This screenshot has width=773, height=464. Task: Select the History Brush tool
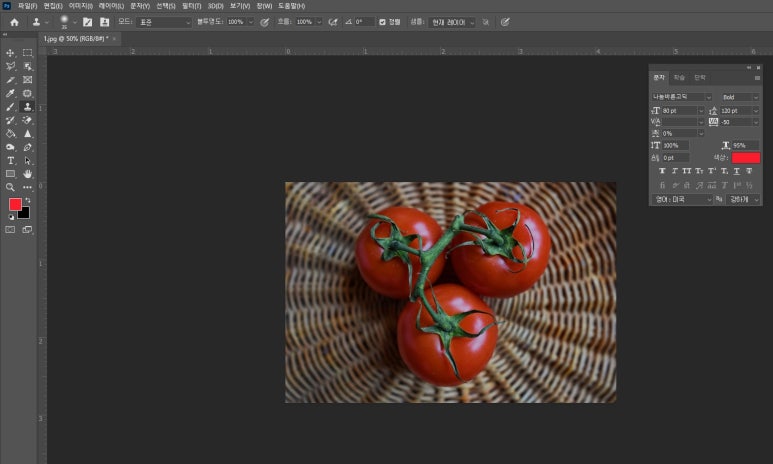[x=10, y=120]
